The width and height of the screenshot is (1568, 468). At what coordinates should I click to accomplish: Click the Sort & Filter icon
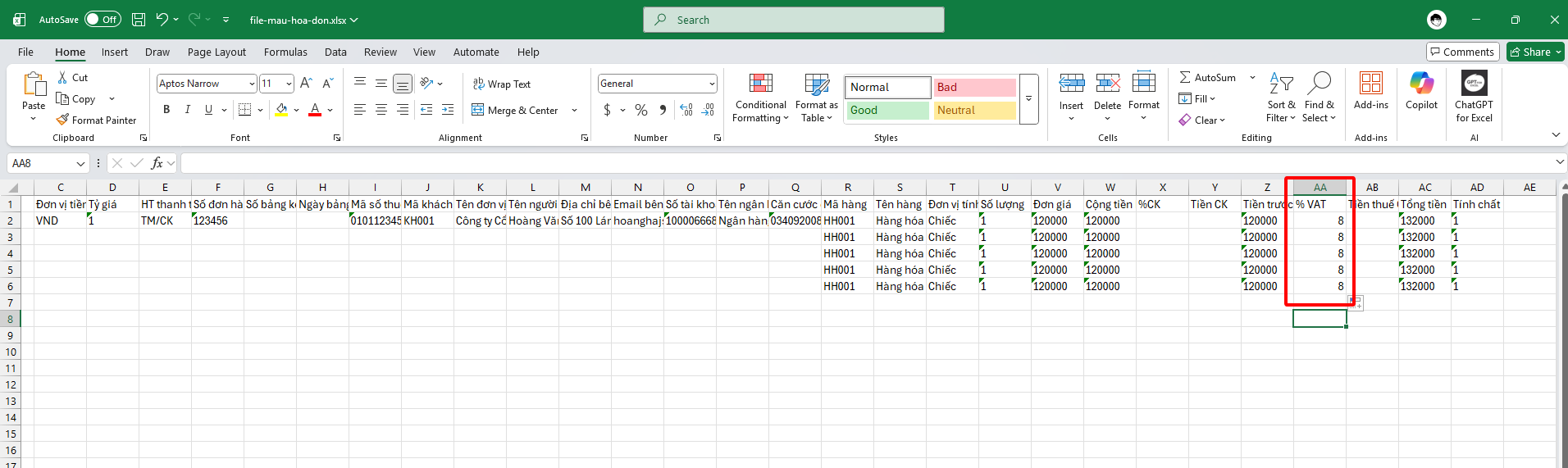tap(1280, 84)
